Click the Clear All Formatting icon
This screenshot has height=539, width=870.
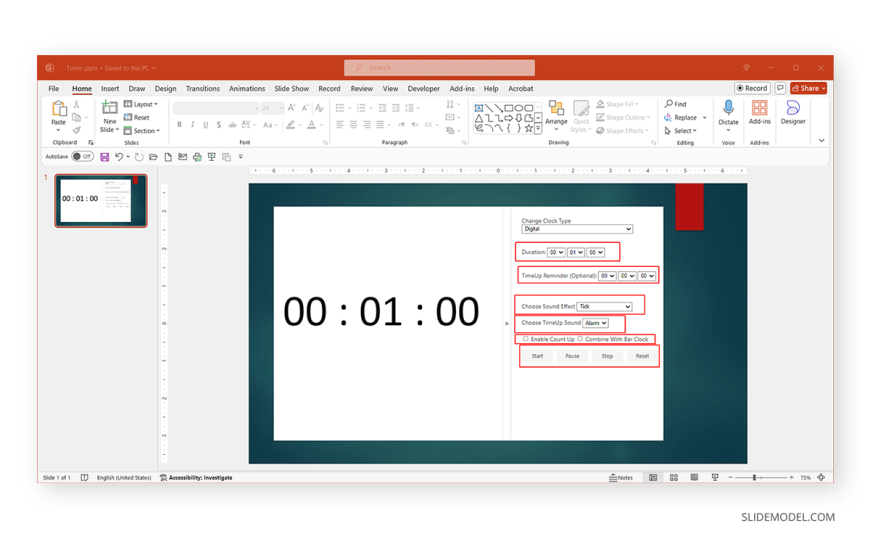coord(319,108)
